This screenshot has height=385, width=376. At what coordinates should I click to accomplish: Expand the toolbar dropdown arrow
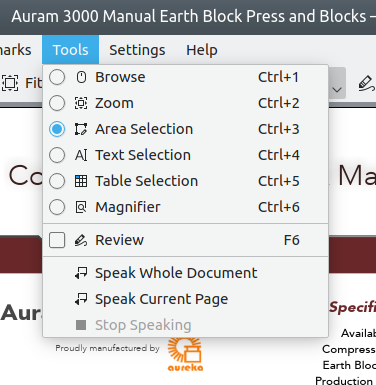pos(337,90)
